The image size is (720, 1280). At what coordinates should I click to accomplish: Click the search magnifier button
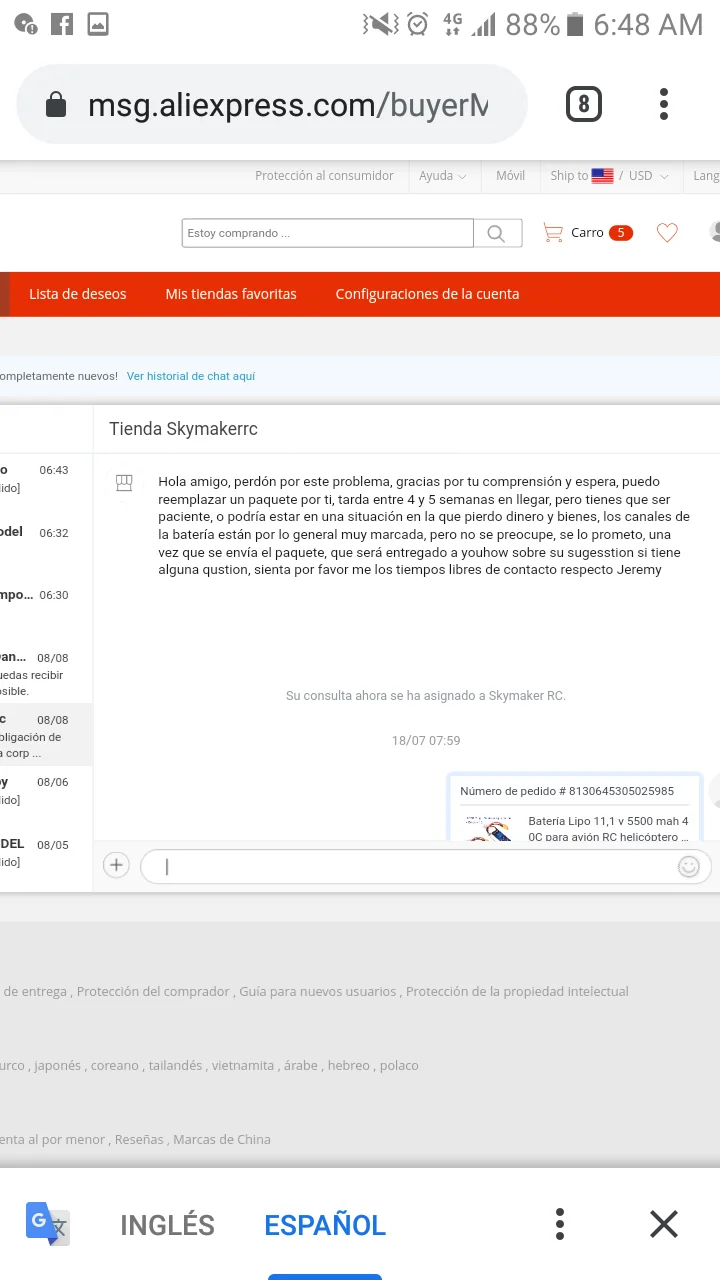tap(497, 233)
